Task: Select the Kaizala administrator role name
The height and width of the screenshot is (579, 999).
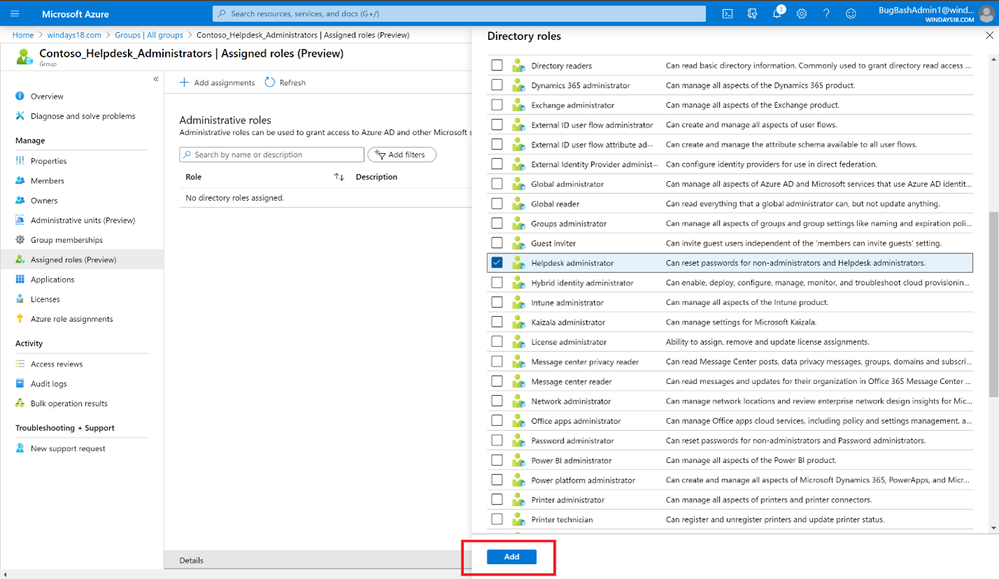Action: pyautogui.click(x=568, y=322)
